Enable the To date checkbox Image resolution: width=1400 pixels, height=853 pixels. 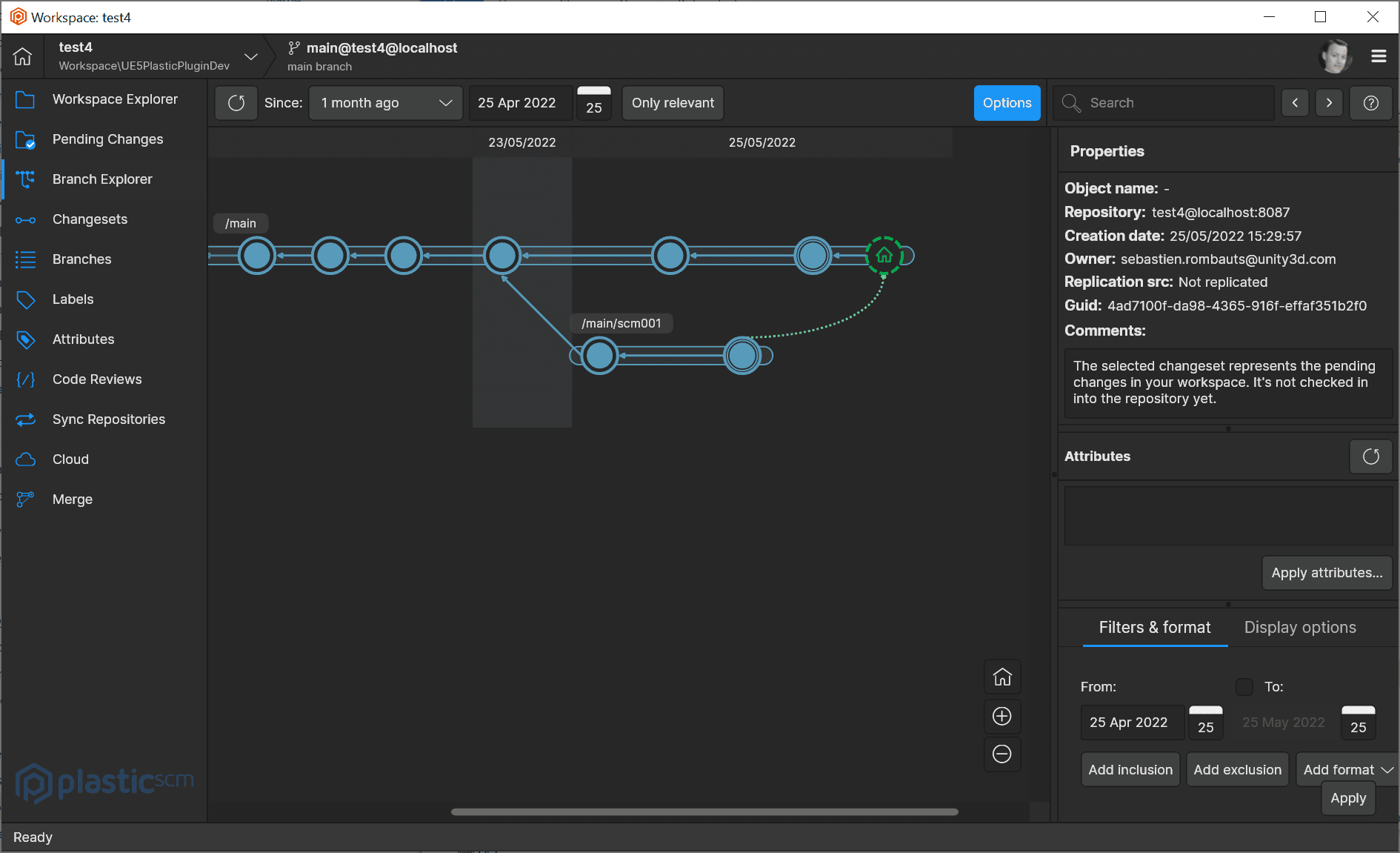[x=1244, y=687]
